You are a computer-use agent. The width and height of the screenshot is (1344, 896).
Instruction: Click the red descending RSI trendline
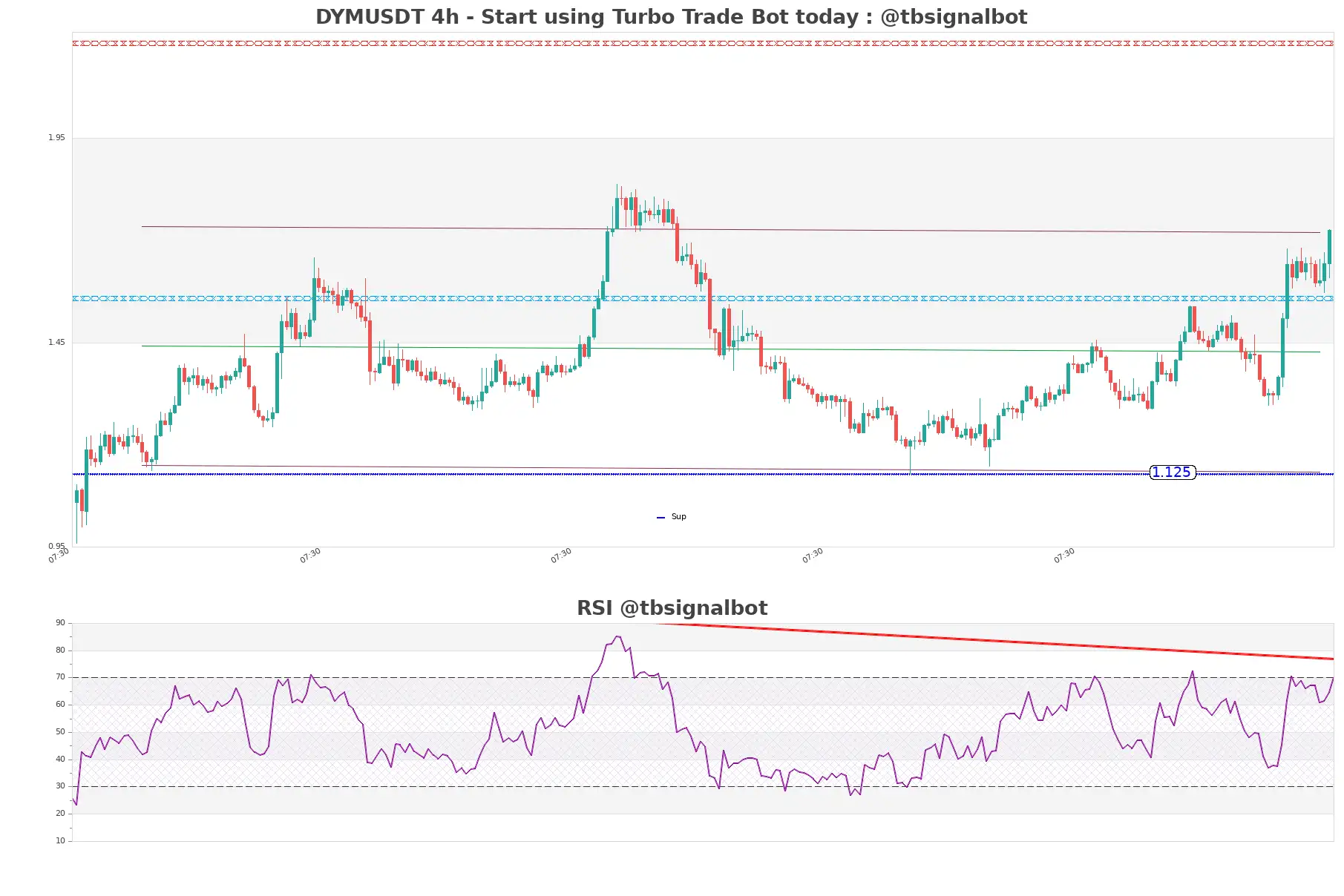point(994,641)
